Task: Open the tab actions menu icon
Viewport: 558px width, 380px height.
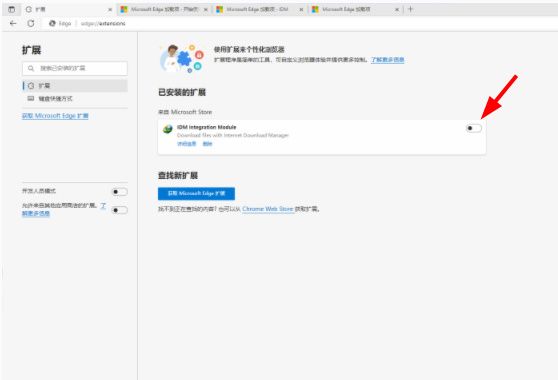Action: click(x=12, y=10)
